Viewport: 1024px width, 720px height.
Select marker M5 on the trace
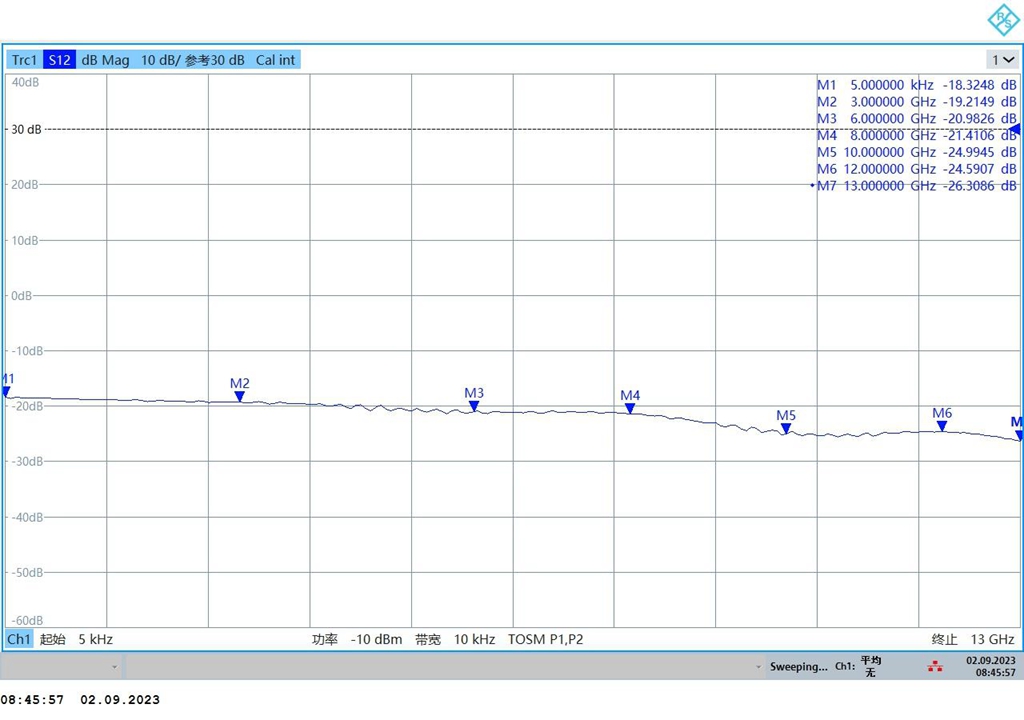point(786,429)
